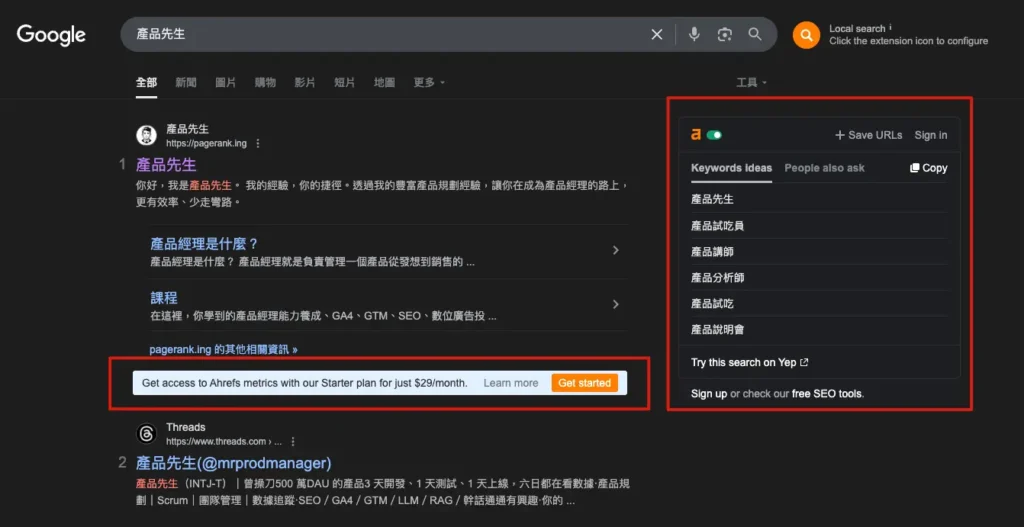Image resolution: width=1024 pixels, height=527 pixels.
Task: Open search by image camera icon
Action: [724, 35]
